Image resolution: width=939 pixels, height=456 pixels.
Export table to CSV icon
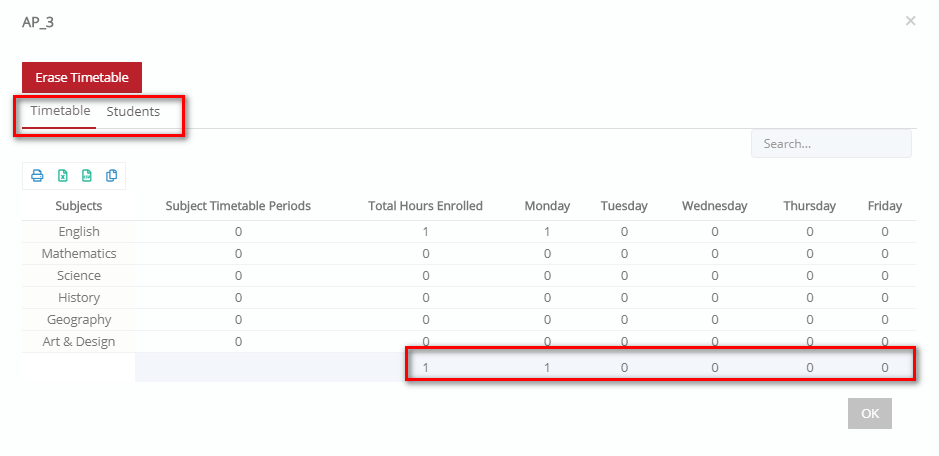click(87, 176)
